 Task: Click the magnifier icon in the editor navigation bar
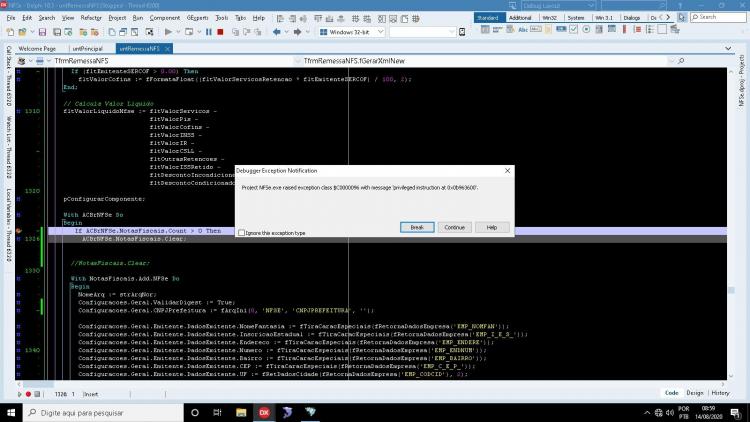coord(681,61)
